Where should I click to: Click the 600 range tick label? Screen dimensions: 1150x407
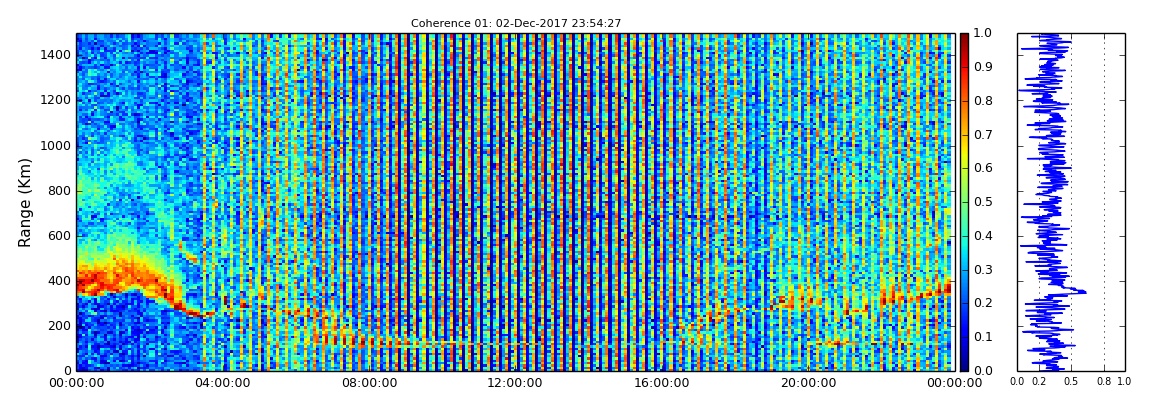(60, 235)
